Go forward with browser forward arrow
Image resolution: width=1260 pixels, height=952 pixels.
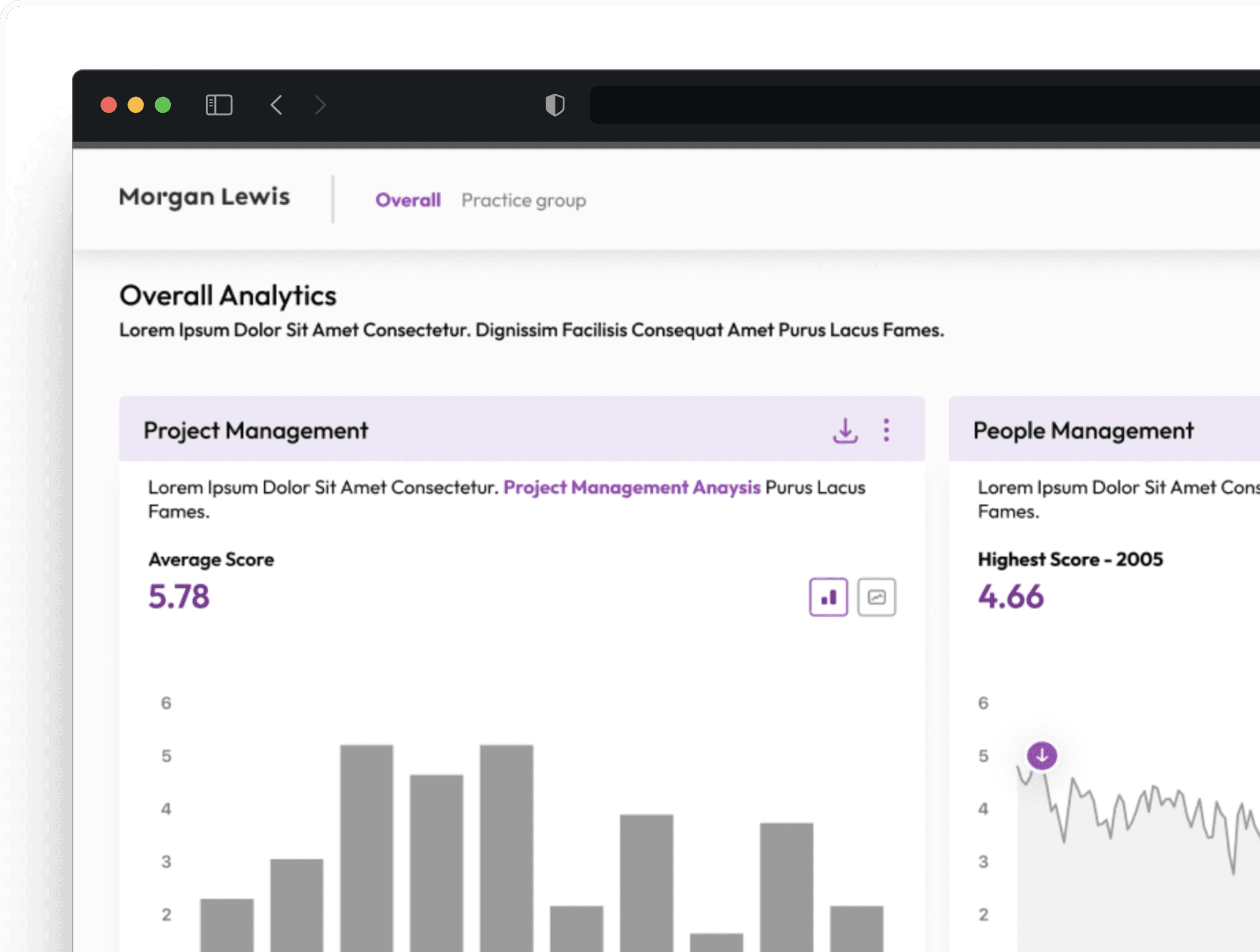tap(321, 105)
